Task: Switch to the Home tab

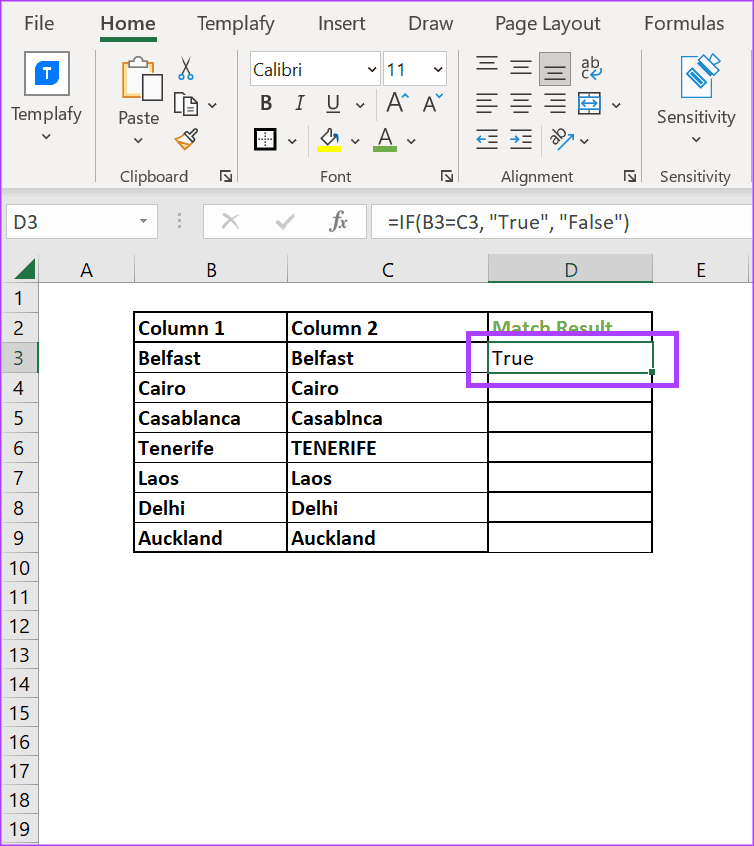Action: click(128, 24)
